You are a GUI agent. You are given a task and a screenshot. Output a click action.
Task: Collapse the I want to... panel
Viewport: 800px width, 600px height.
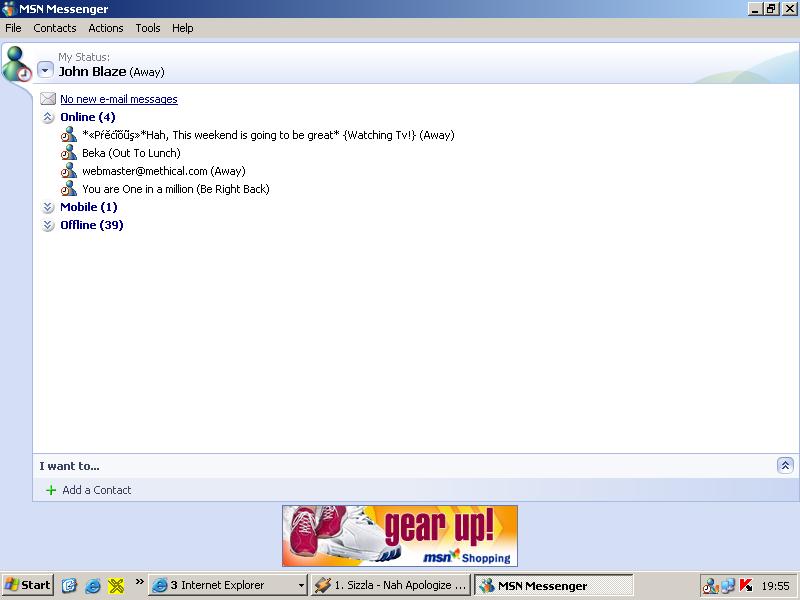click(x=785, y=465)
